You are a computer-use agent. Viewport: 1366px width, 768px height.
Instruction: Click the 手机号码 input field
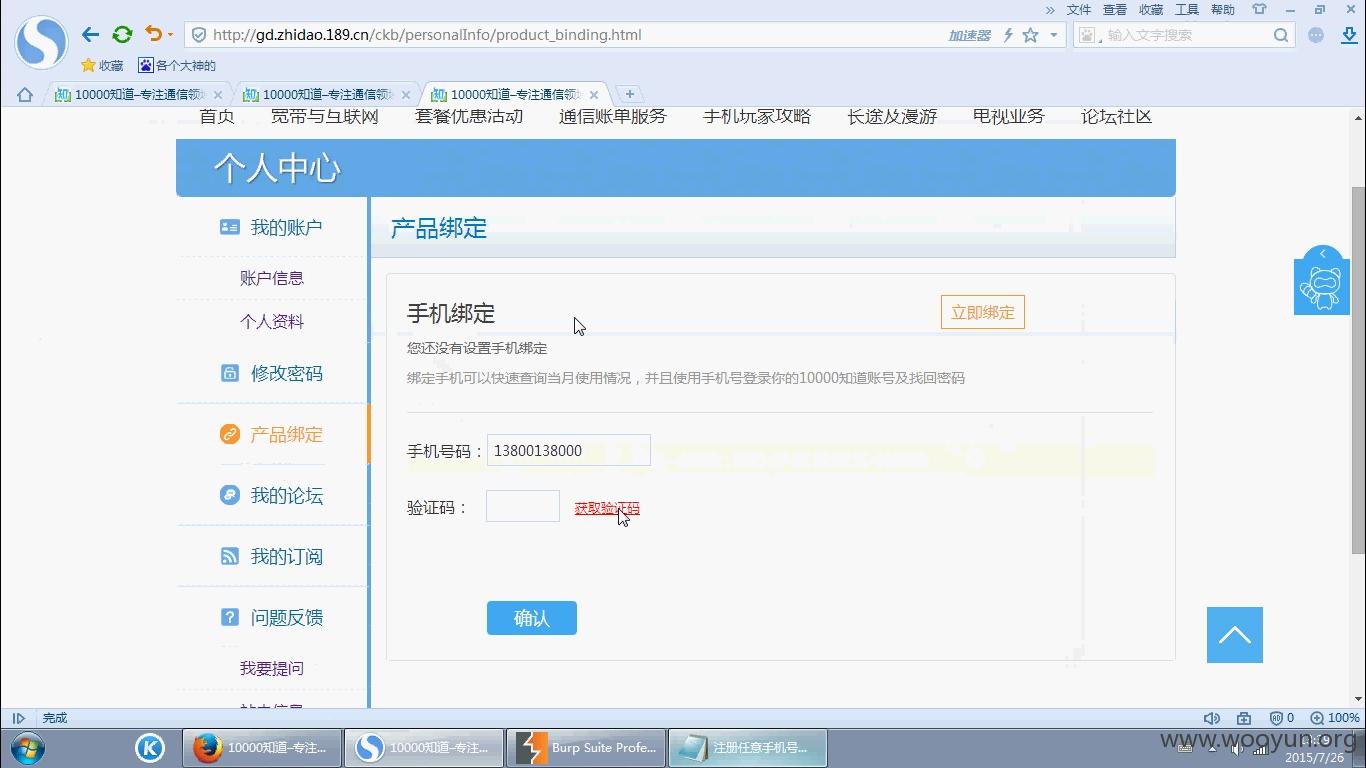569,450
